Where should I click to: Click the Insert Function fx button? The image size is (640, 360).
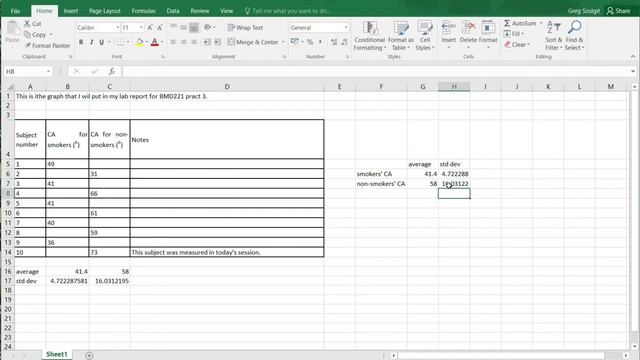(111, 71)
